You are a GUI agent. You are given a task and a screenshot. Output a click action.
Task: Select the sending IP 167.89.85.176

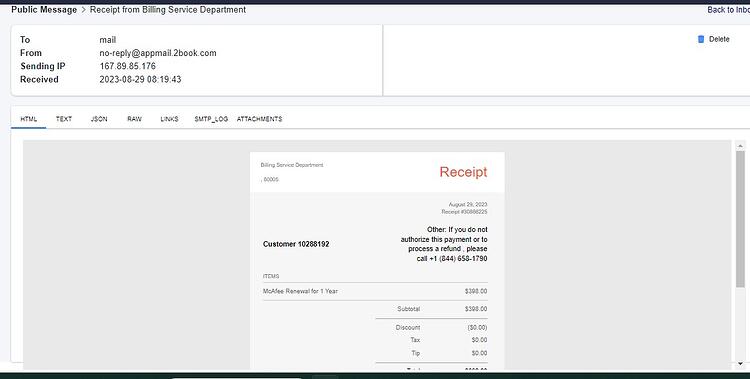point(128,66)
